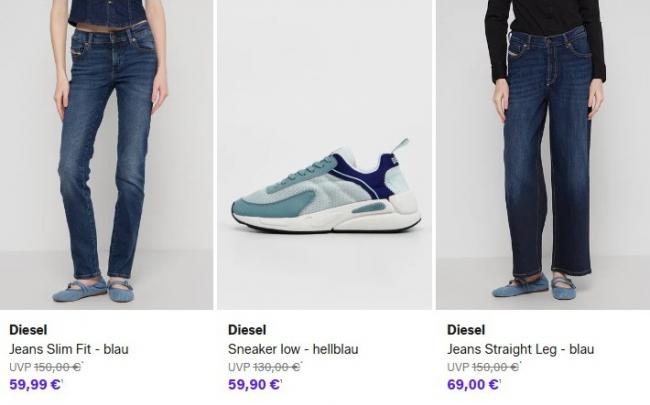This screenshot has width=650, height=405.
Task: Click Diesel brand above Jeans Straight Leg
Action: [466, 330]
